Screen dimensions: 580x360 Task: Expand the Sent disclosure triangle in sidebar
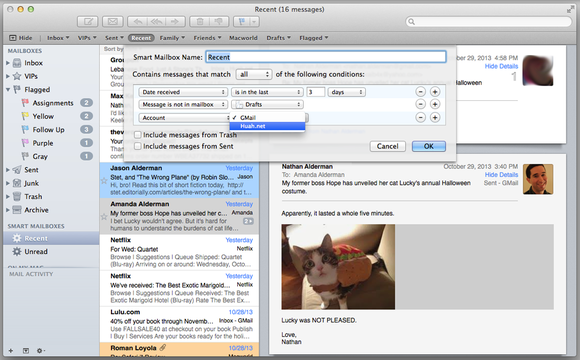(8, 170)
